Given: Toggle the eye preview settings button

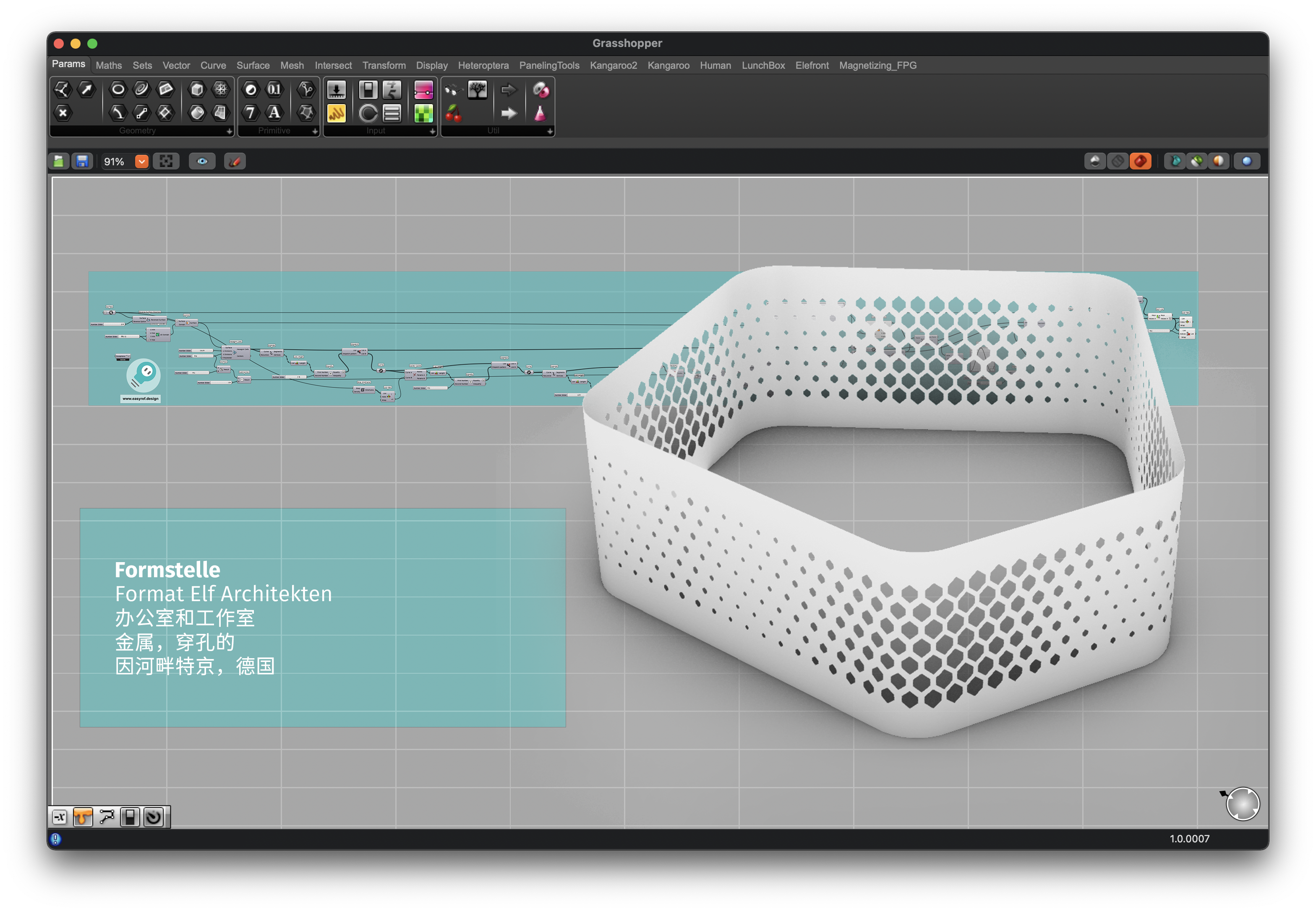Looking at the screenshot, I should pos(202,162).
